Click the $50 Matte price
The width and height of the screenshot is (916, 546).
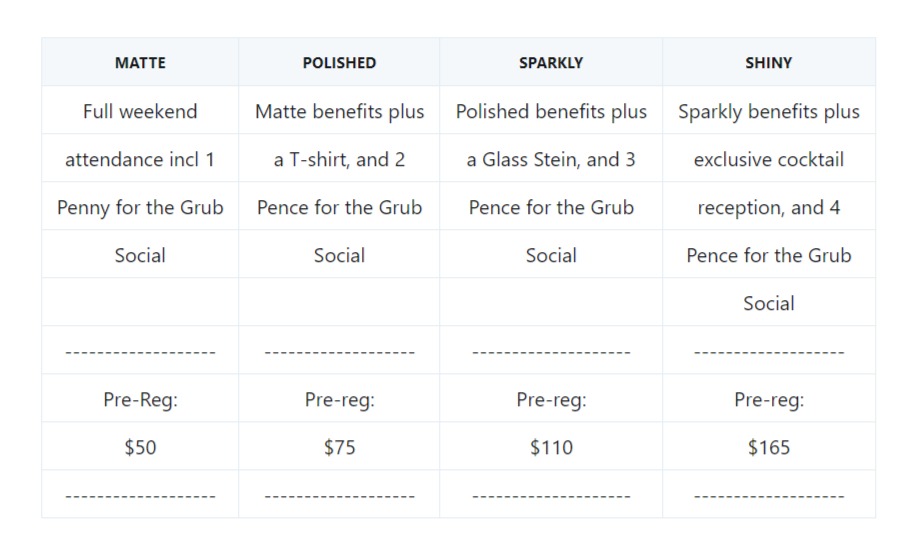point(140,447)
